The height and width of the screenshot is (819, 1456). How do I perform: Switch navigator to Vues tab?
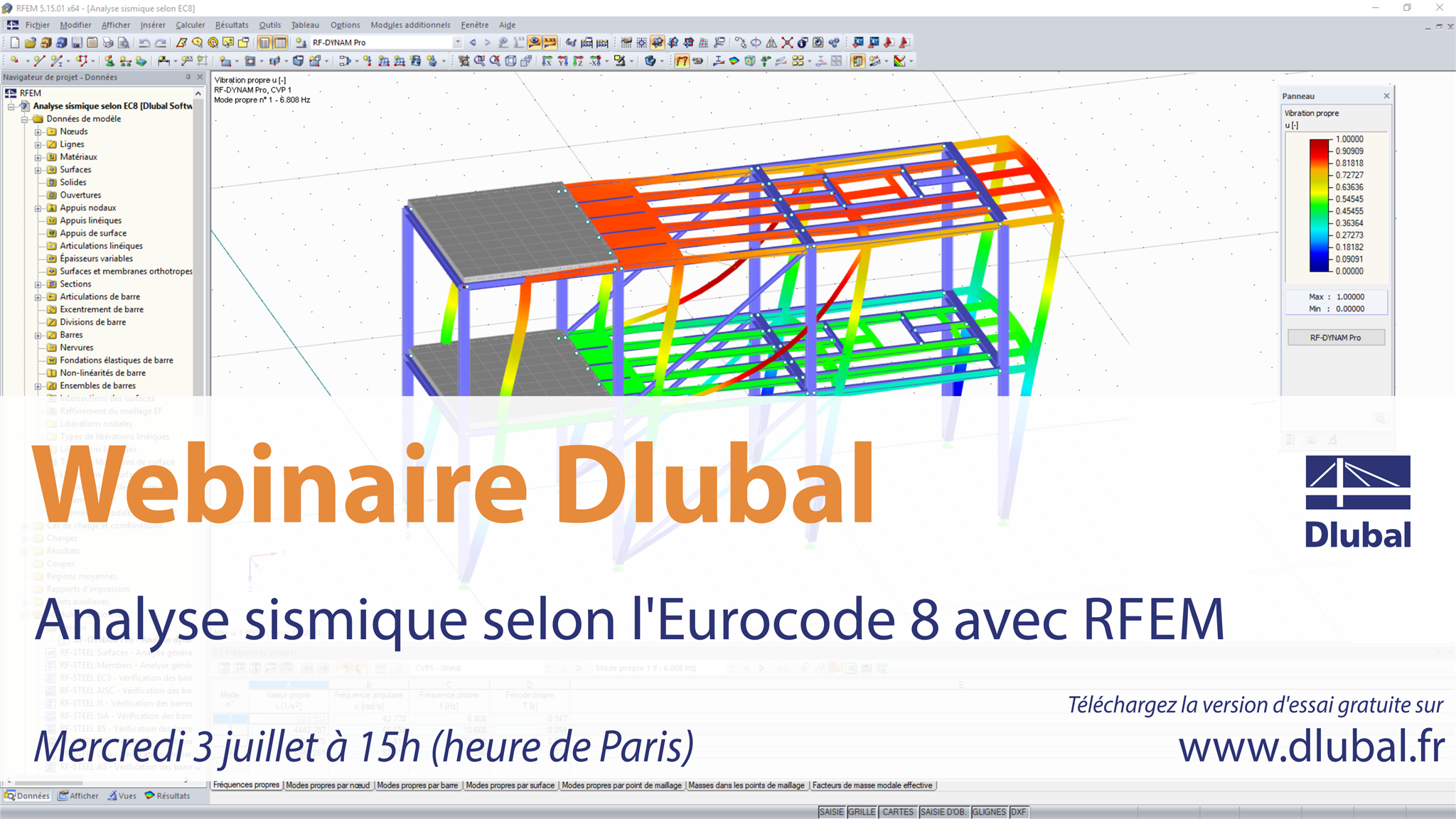click(x=122, y=796)
